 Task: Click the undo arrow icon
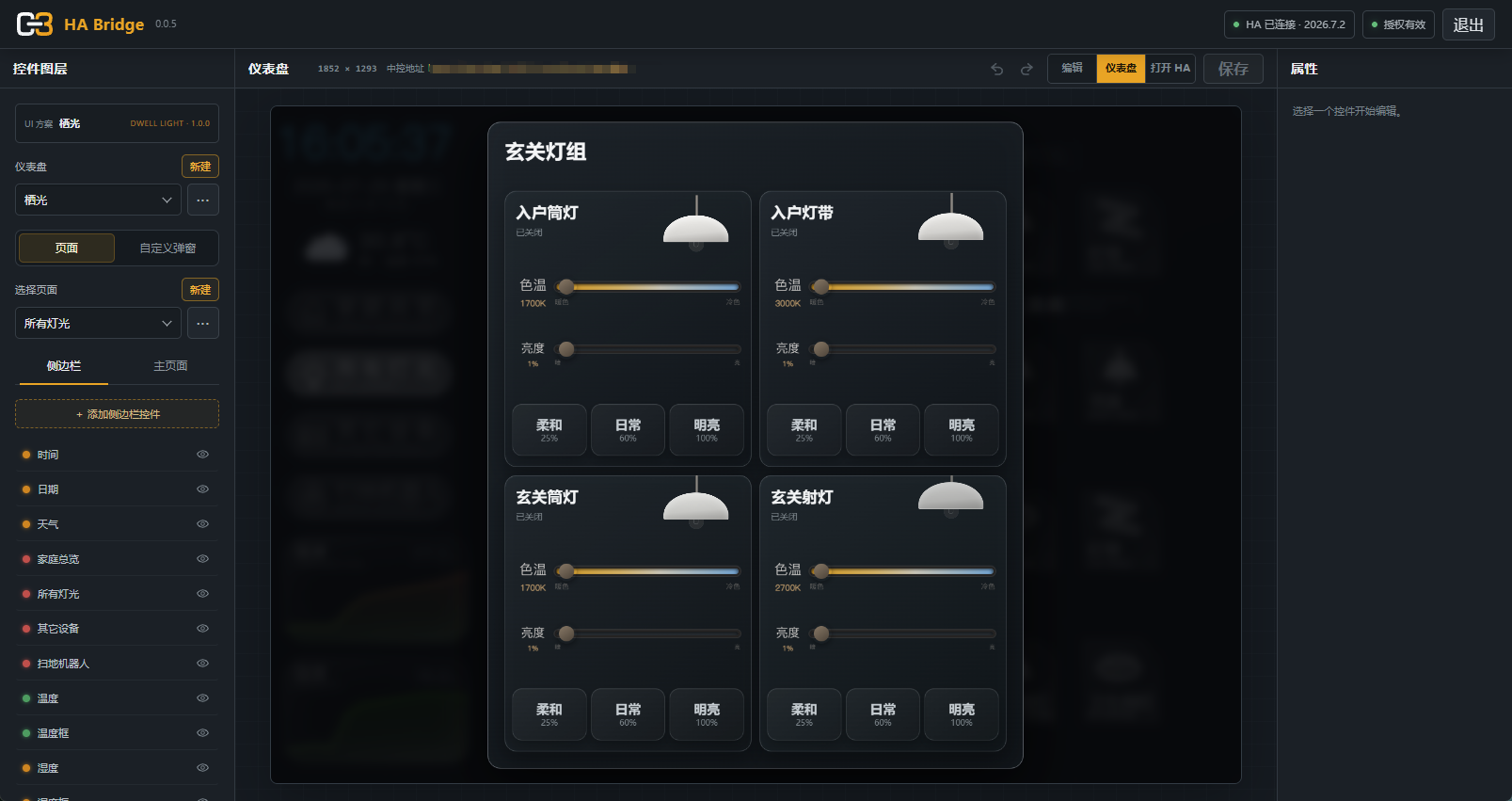pyautogui.click(x=997, y=69)
